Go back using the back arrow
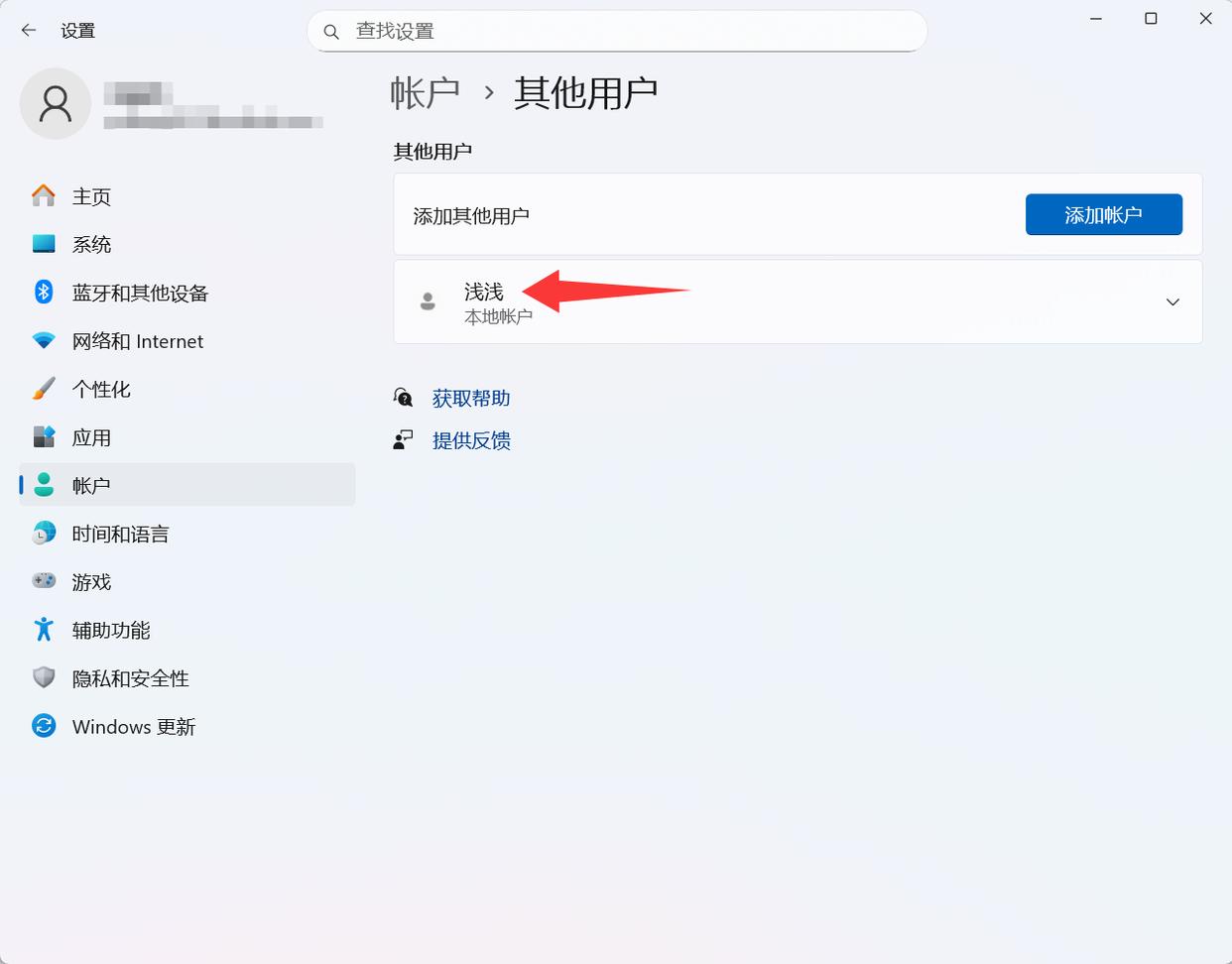The image size is (1232, 964). click(29, 31)
